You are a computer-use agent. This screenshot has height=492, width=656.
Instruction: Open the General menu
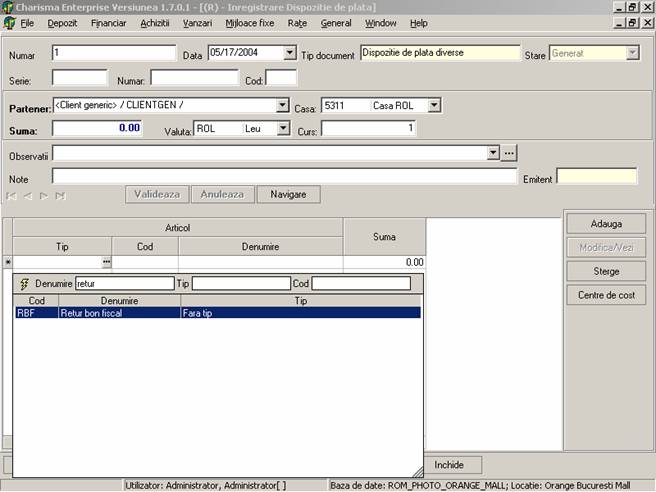[x=336, y=23]
